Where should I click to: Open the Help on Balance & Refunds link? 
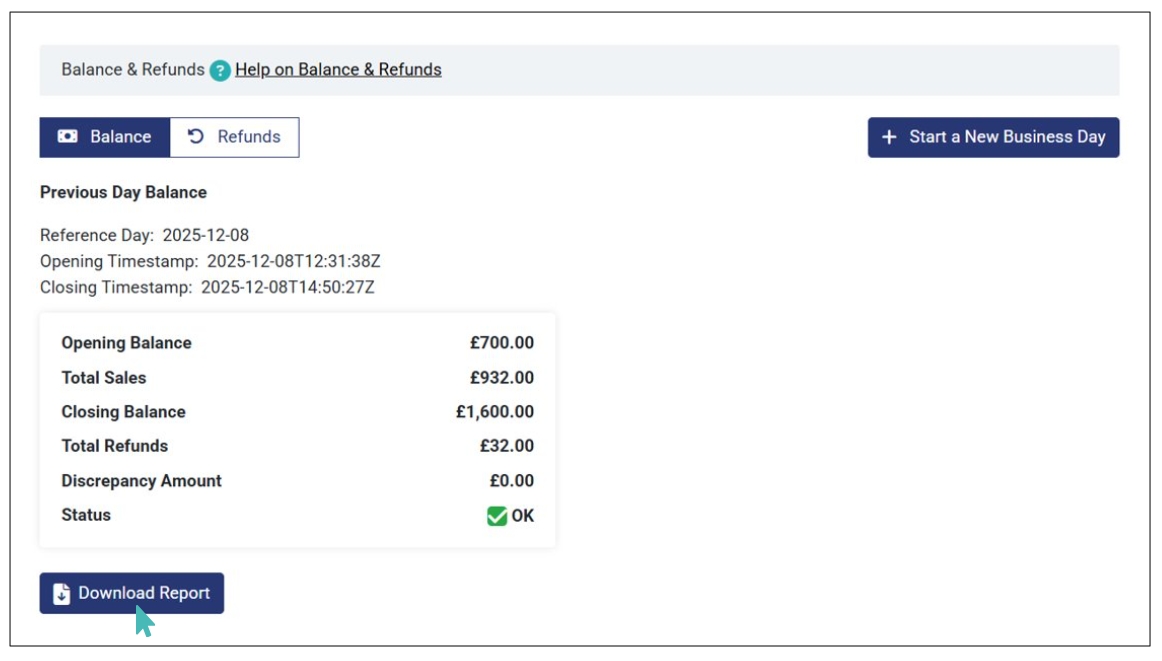(338, 70)
